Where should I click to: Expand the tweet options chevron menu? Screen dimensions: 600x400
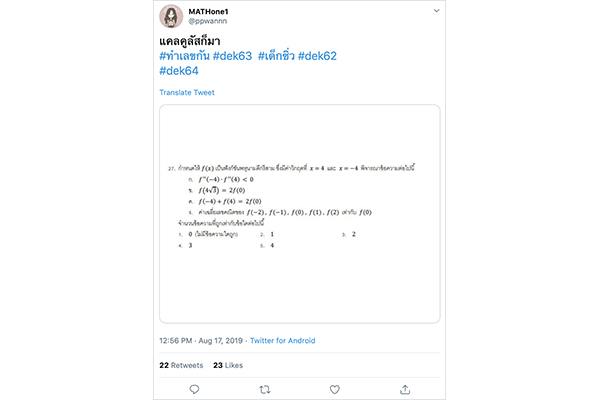[x=436, y=11]
